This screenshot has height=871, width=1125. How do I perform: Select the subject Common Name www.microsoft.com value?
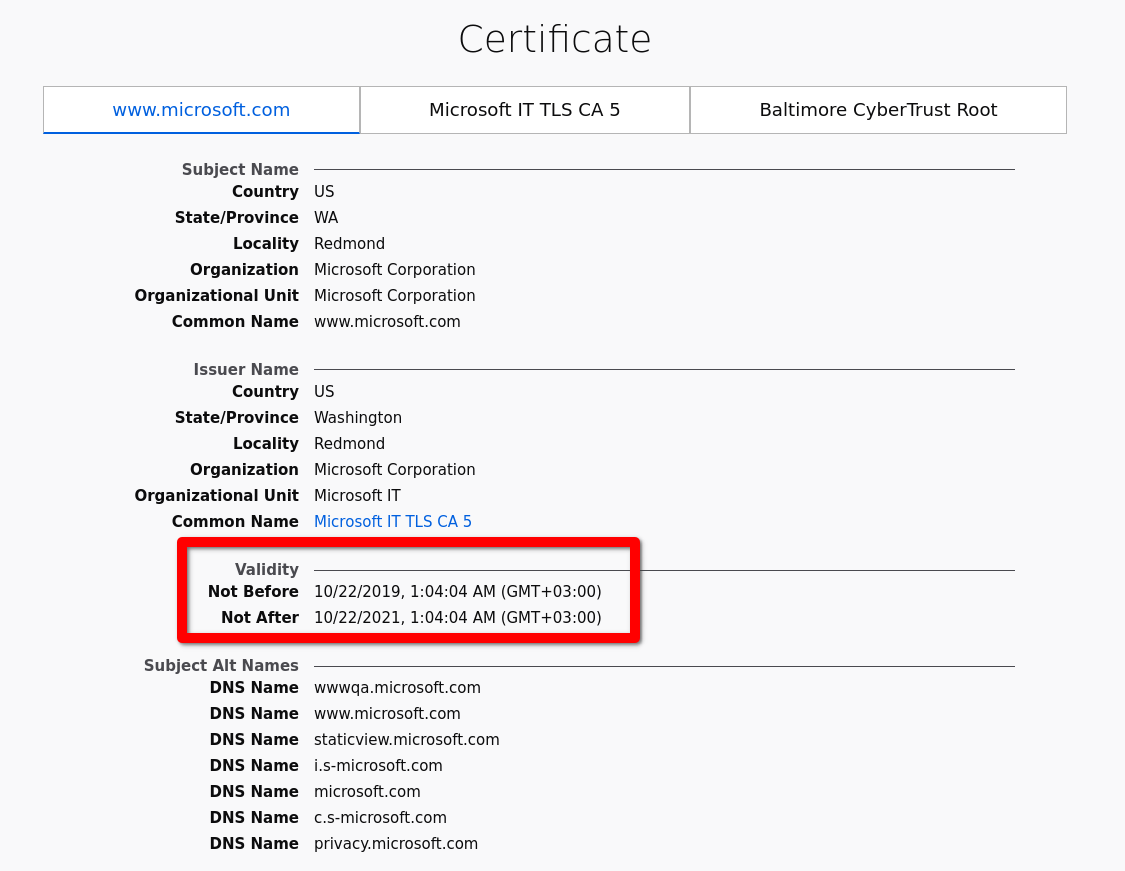point(387,321)
